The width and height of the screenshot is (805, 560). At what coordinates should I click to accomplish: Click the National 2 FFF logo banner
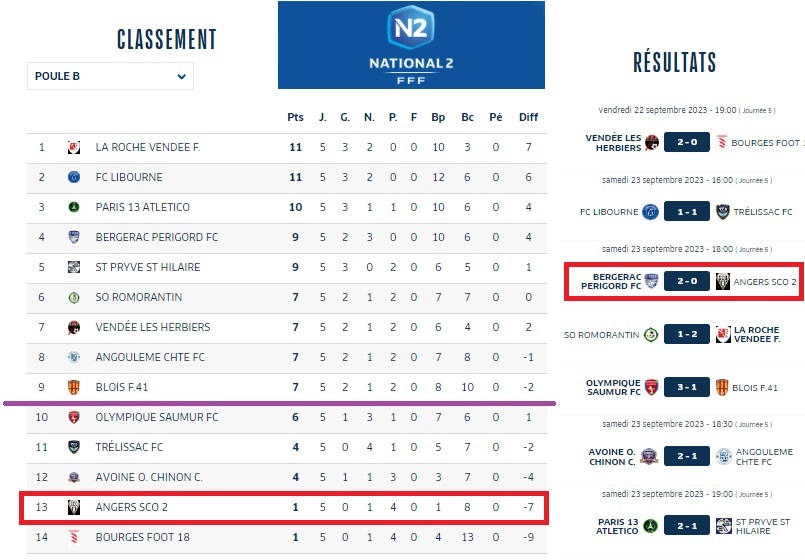[411, 45]
